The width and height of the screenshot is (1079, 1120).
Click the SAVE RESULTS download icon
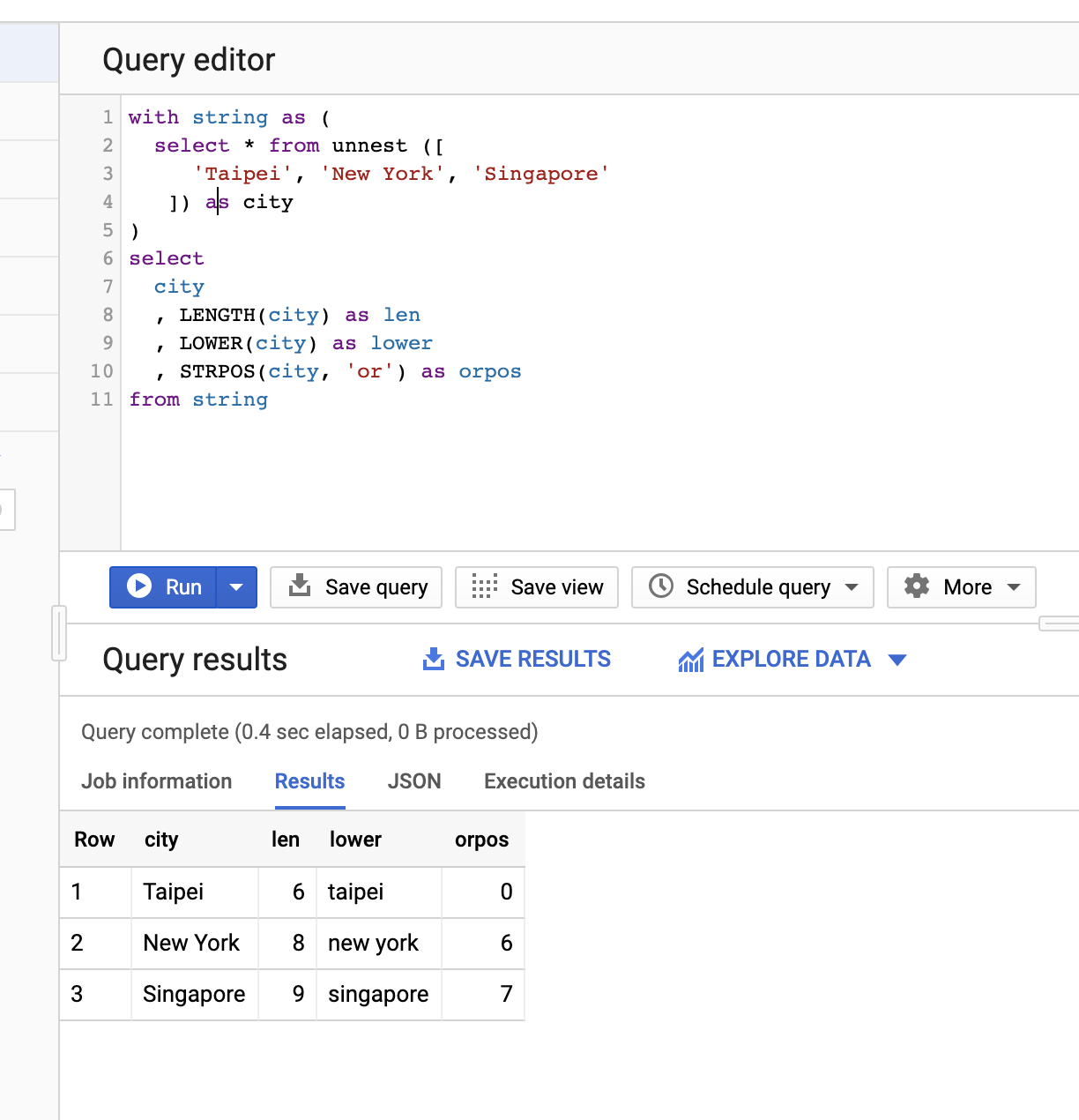[433, 659]
